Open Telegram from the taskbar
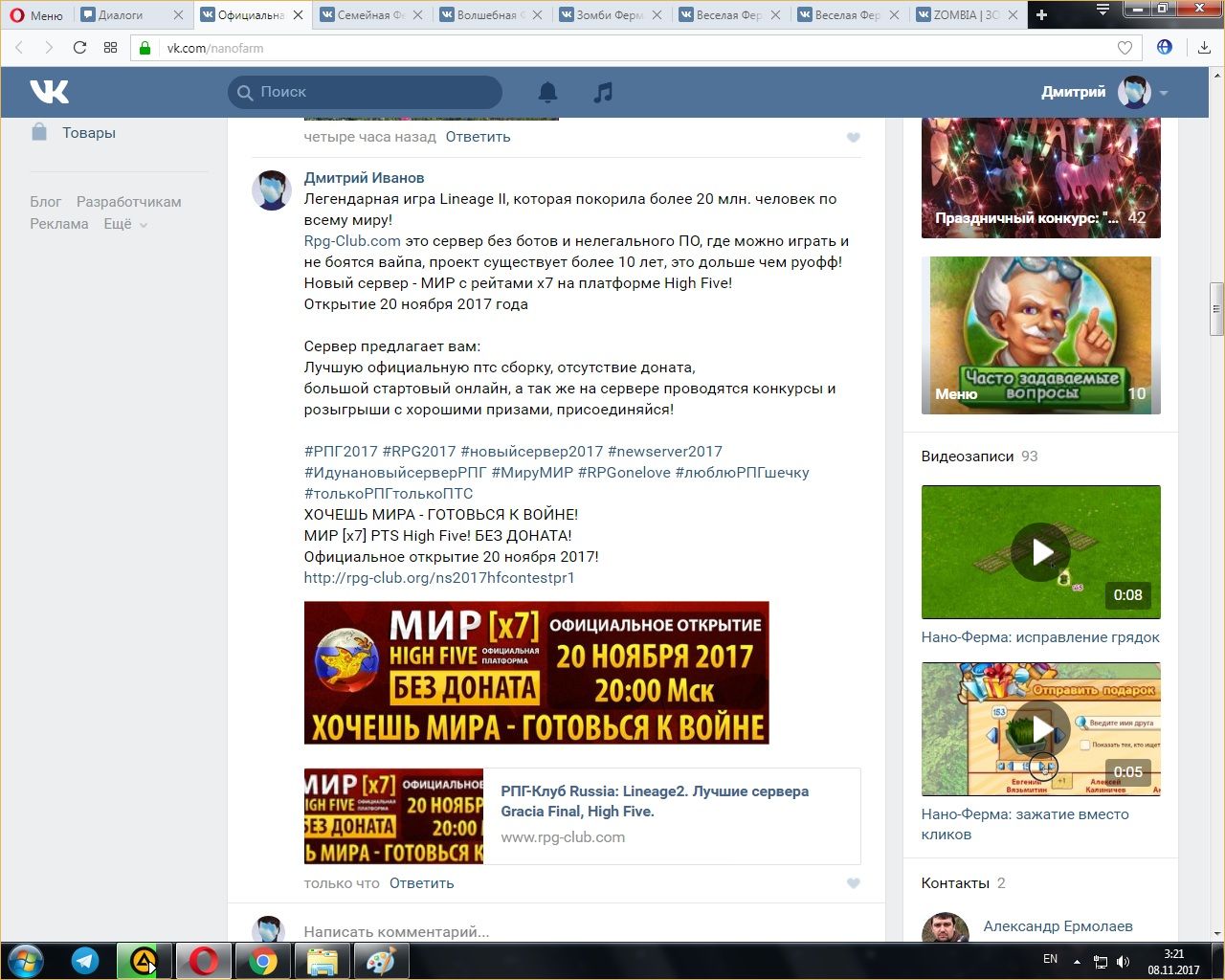Viewport: 1225px width, 980px height. click(x=85, y=961)
